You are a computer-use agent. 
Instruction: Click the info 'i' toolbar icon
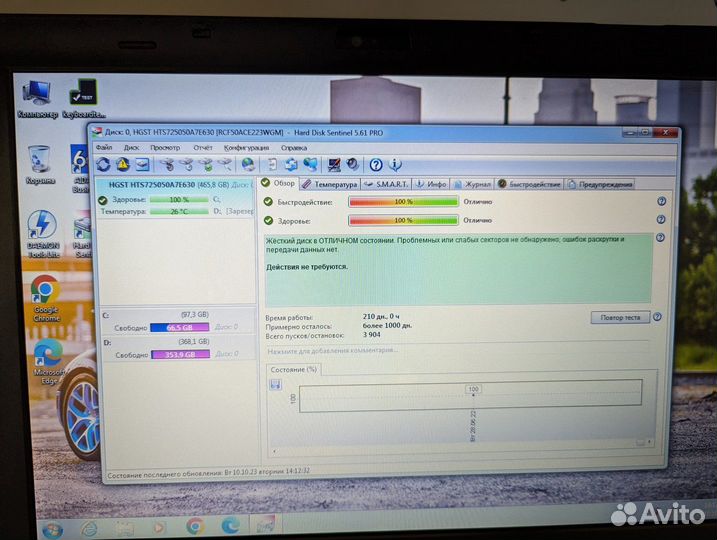click(395, 165)
